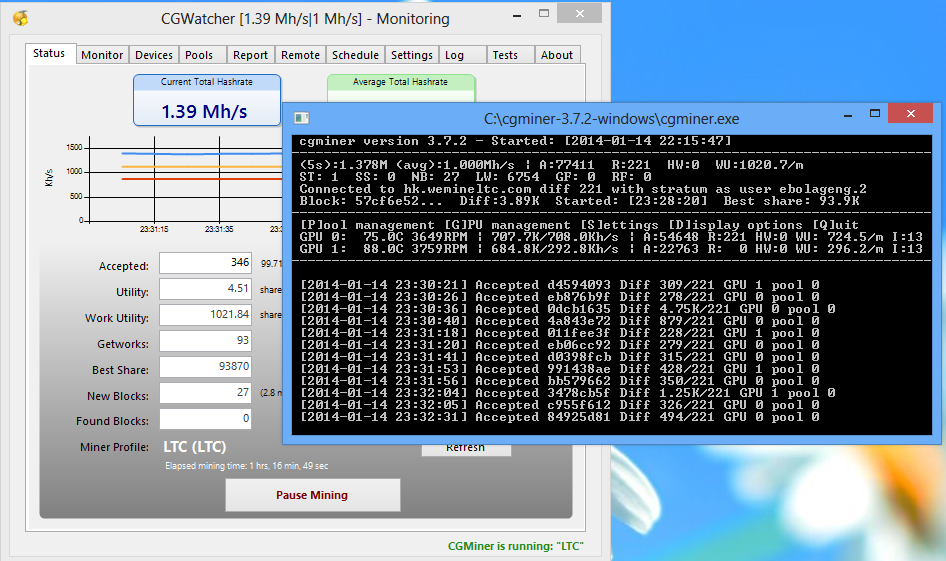The image size is (946, 561).
Task: Click the Pause Mining button
Action: pyautogui.click(x=313, y=495)
